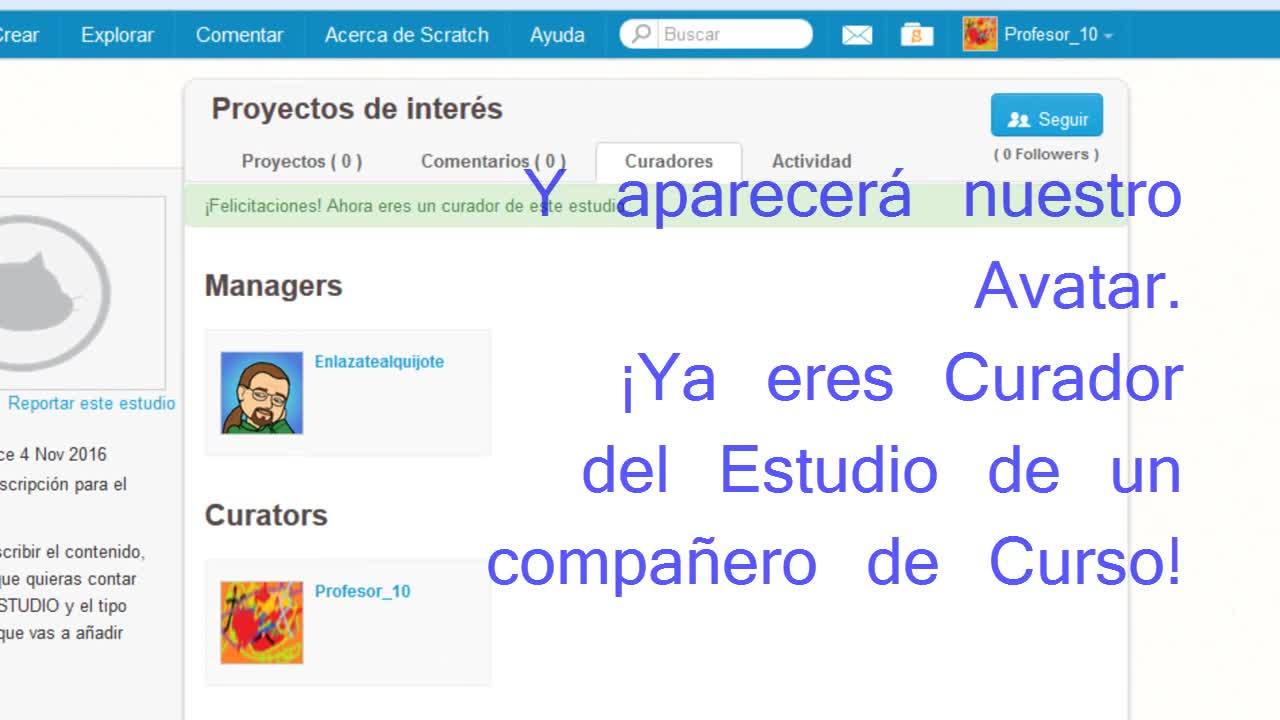Click the search magnifier icon
This screenshot has height=720, width=1280.
642,34
